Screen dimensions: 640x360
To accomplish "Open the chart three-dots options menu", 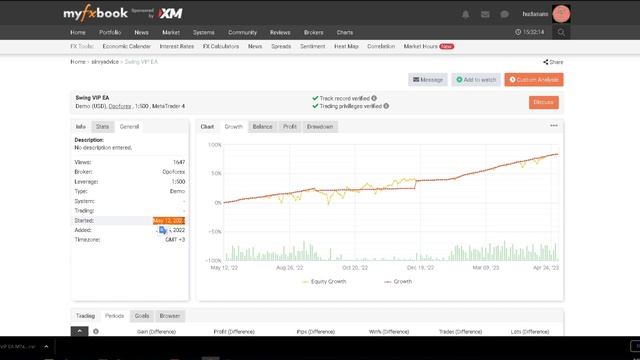I will 553,126.
